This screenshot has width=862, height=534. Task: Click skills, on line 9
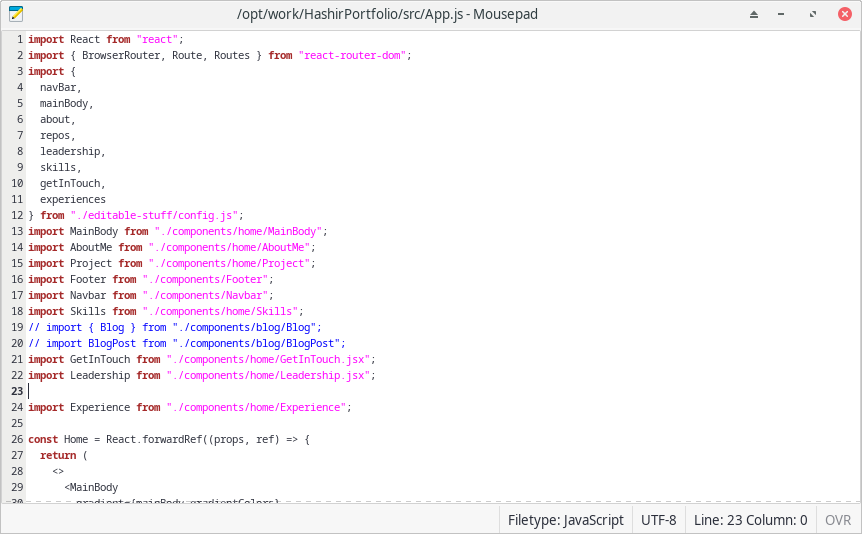[x=60, y=167]
